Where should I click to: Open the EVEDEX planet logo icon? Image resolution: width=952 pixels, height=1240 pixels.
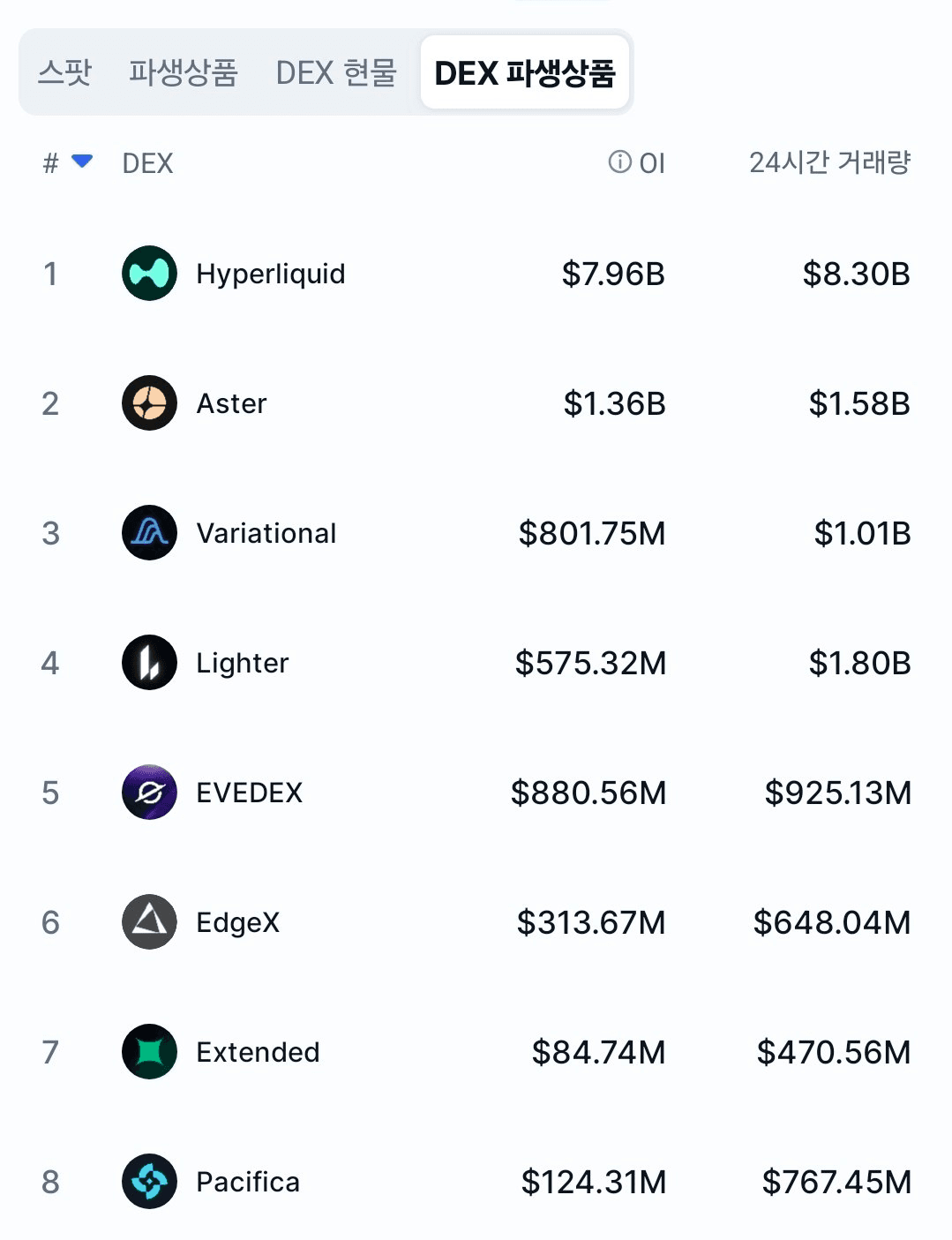149,793
